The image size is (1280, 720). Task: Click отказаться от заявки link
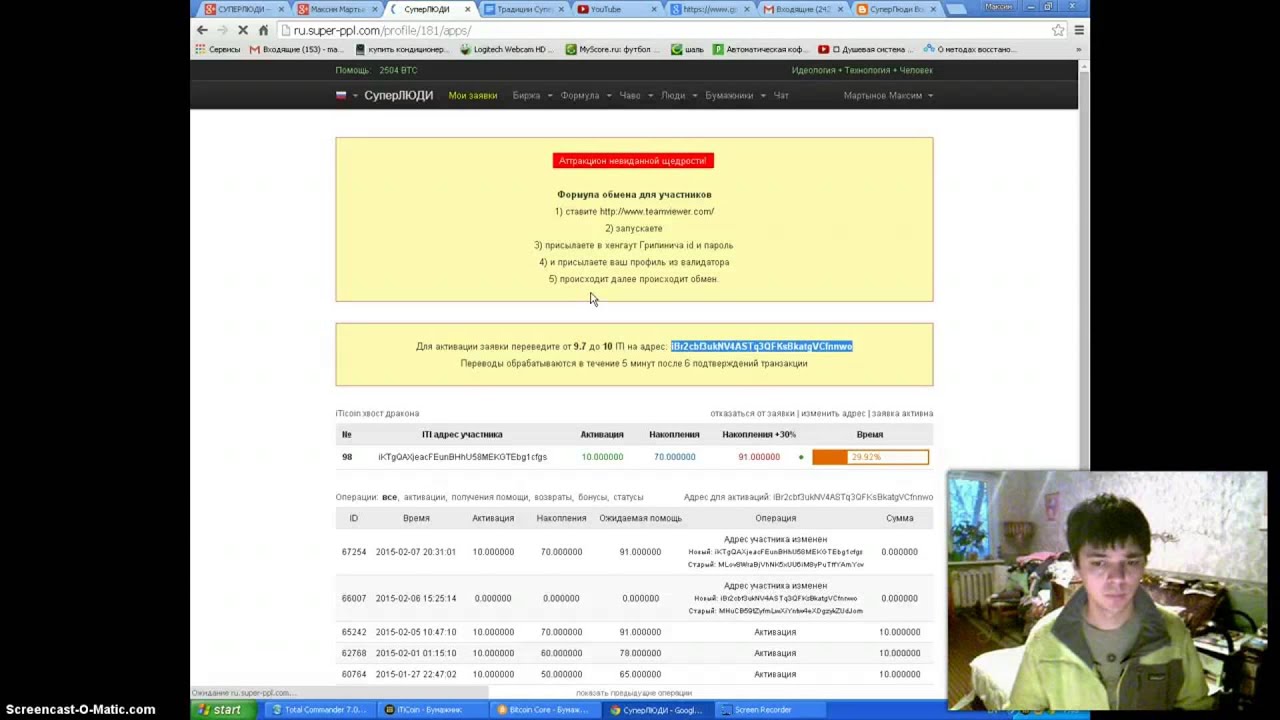click(752, 413)
